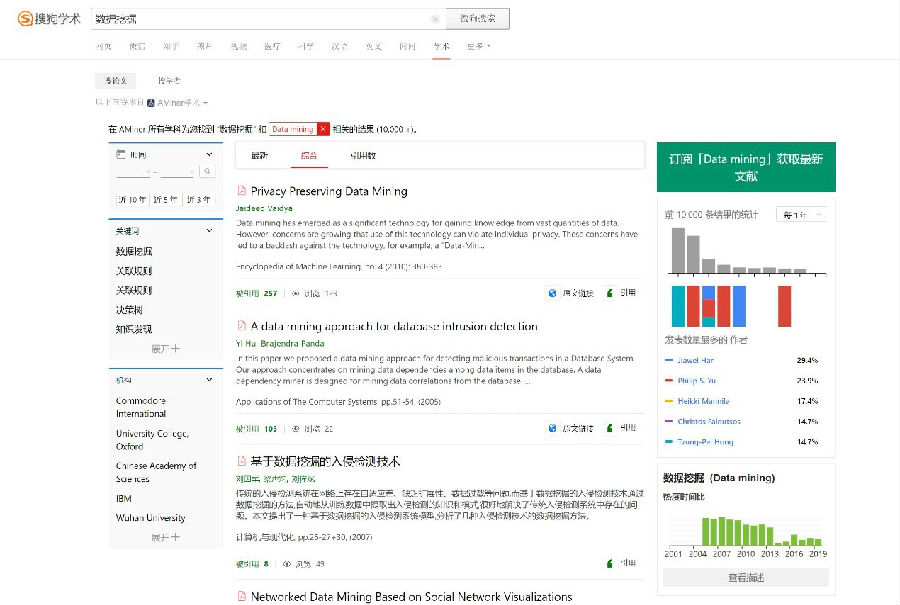Click PDF icon of database intrusion detection paper

click(241, 326)
